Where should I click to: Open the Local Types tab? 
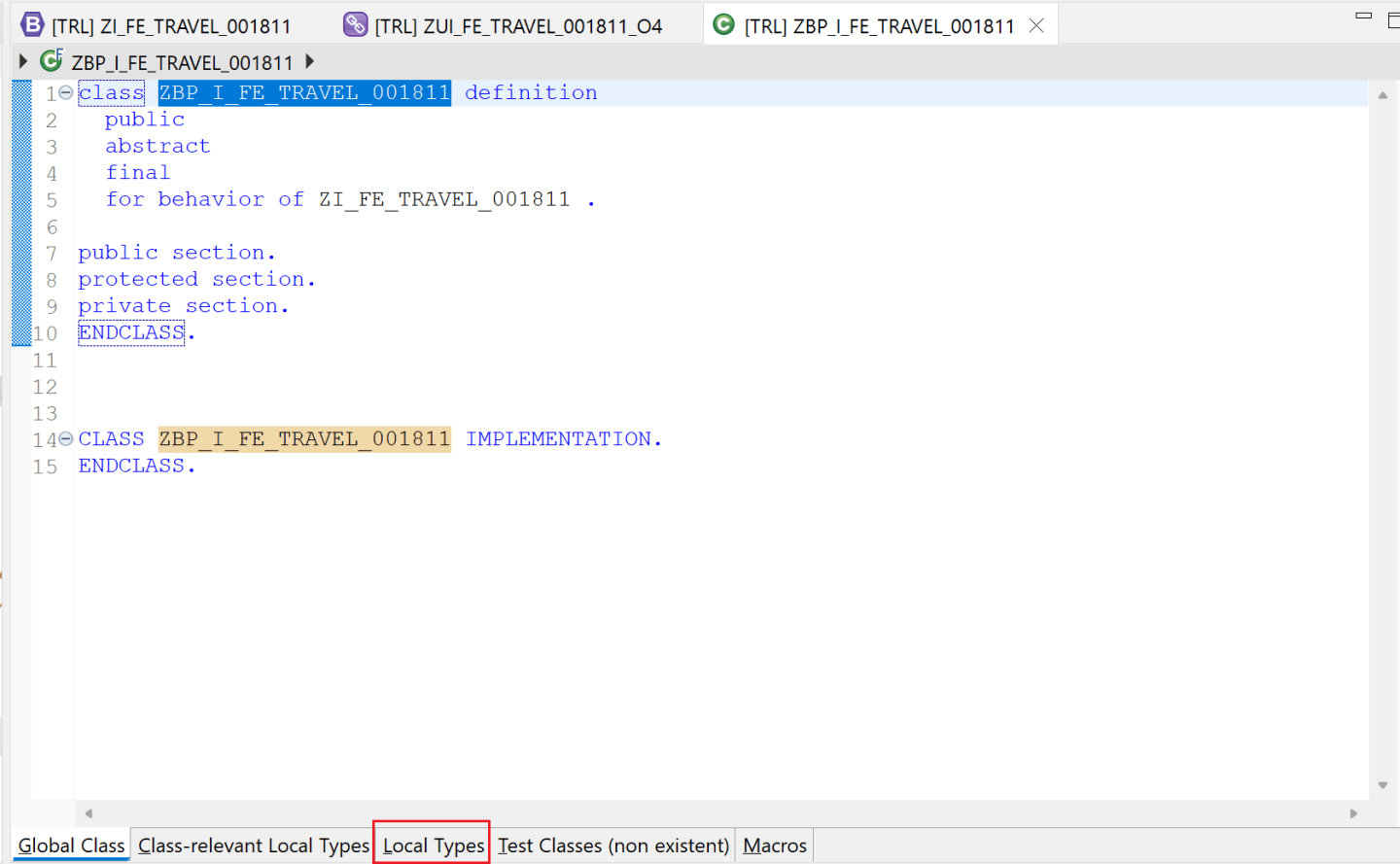pyautogui.click(x=434, y=846)
